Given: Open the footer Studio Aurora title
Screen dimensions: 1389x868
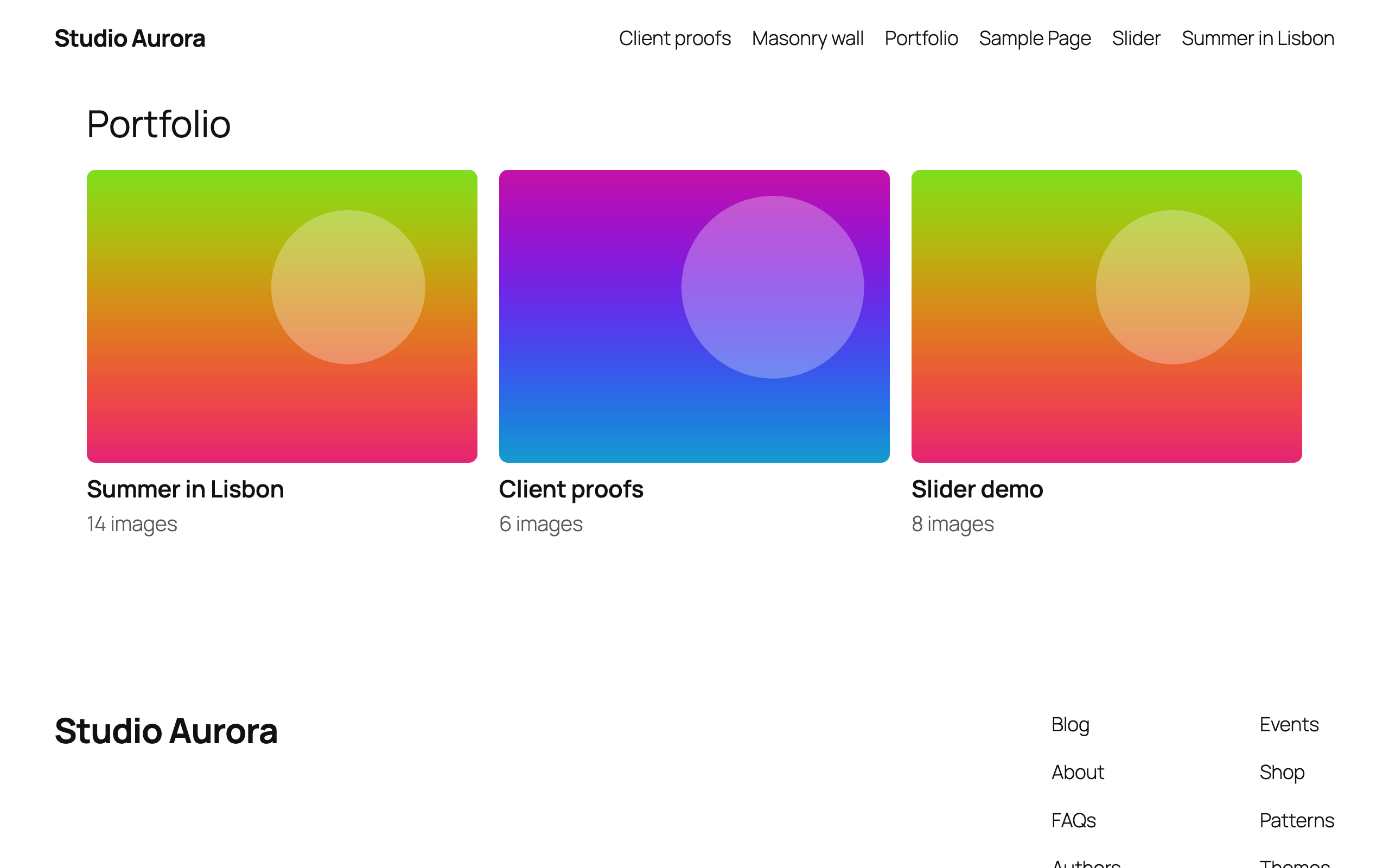Looking at the screenshot, I should click(x=166, y=731).
